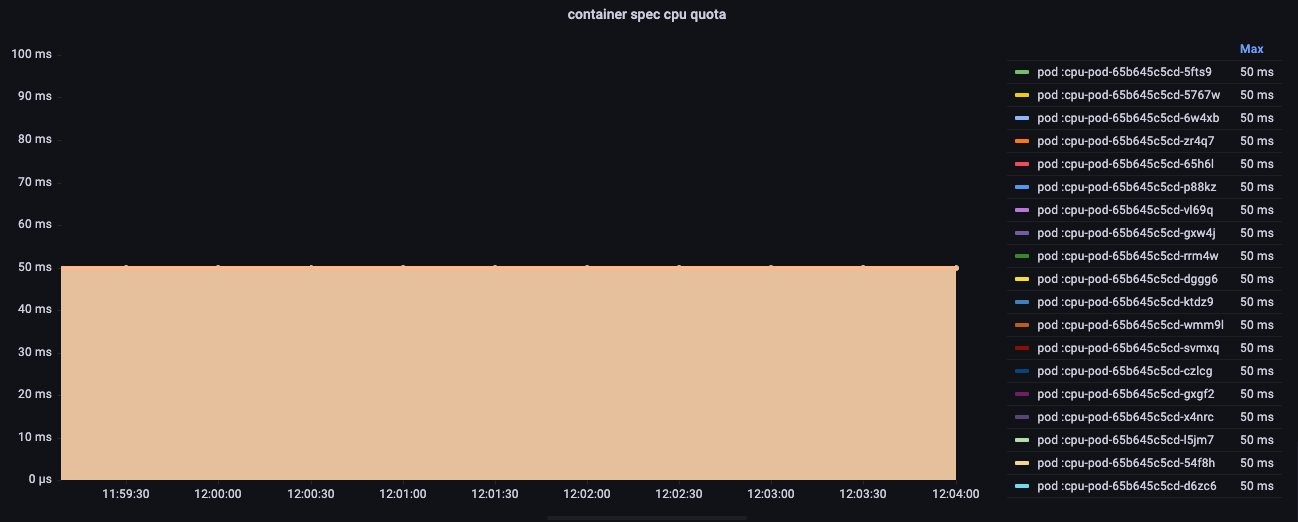
Task: Click the 12:00:00 time axis label
Action: [218, 494]
